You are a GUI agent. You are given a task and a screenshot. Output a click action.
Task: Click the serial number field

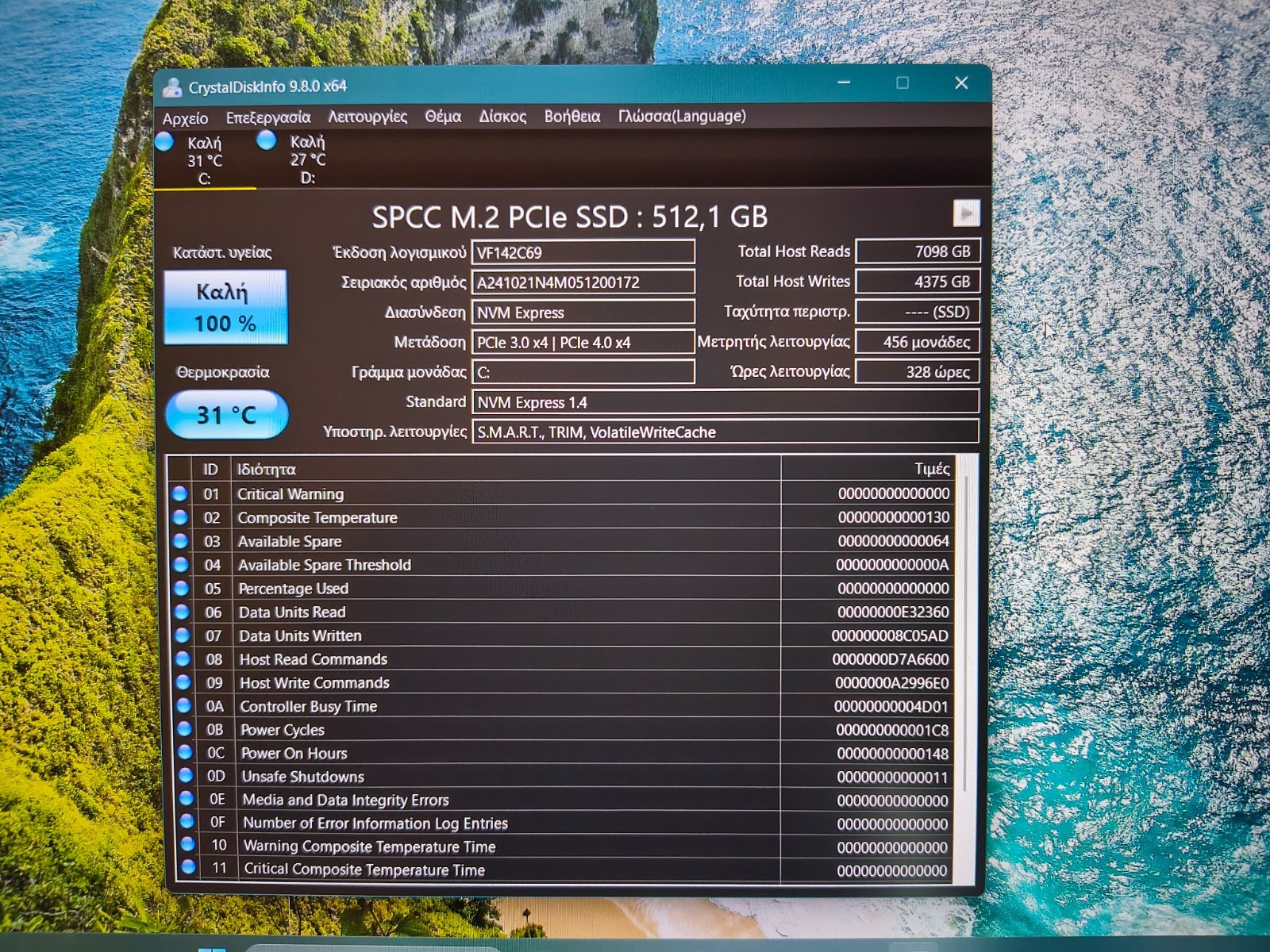pos(583,282)
